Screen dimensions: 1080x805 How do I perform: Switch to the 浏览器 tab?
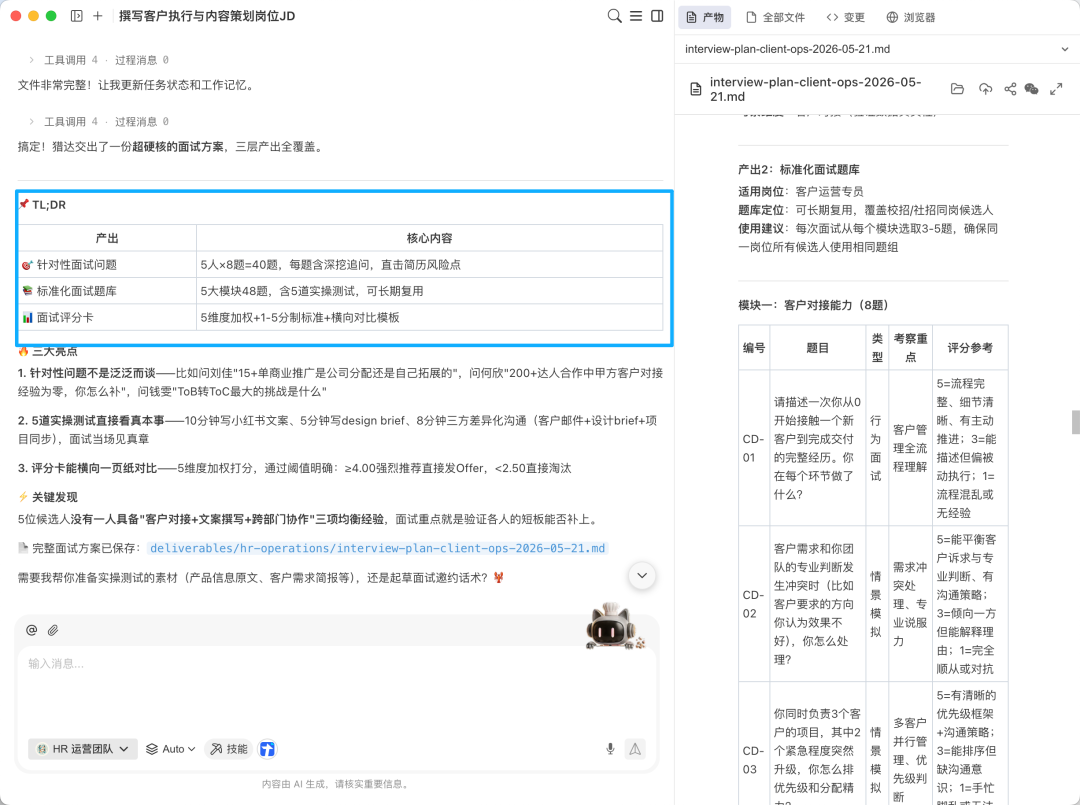click(911, 17)
